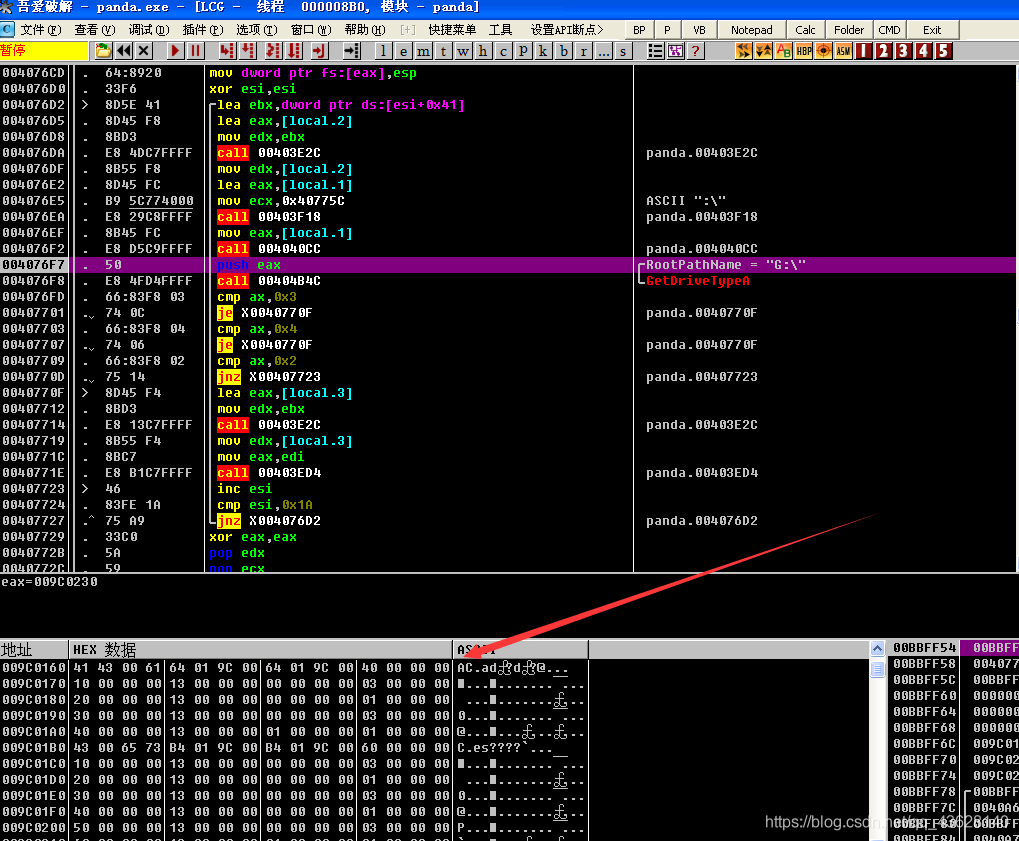Image resolution: width=1019 pixels, height=841 pixels.
Task: Restart the program with the rewind icon
Action: pos(124,51)
